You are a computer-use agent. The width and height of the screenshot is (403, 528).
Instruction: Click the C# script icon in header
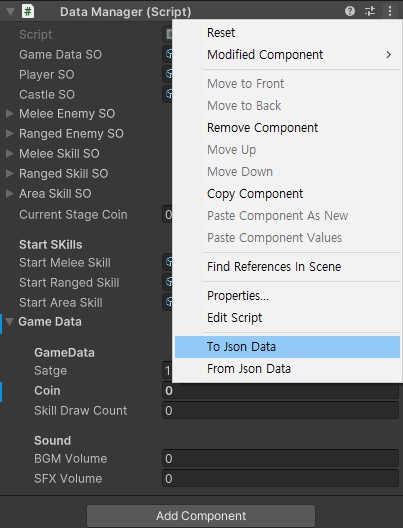click(x=28, y=11)
